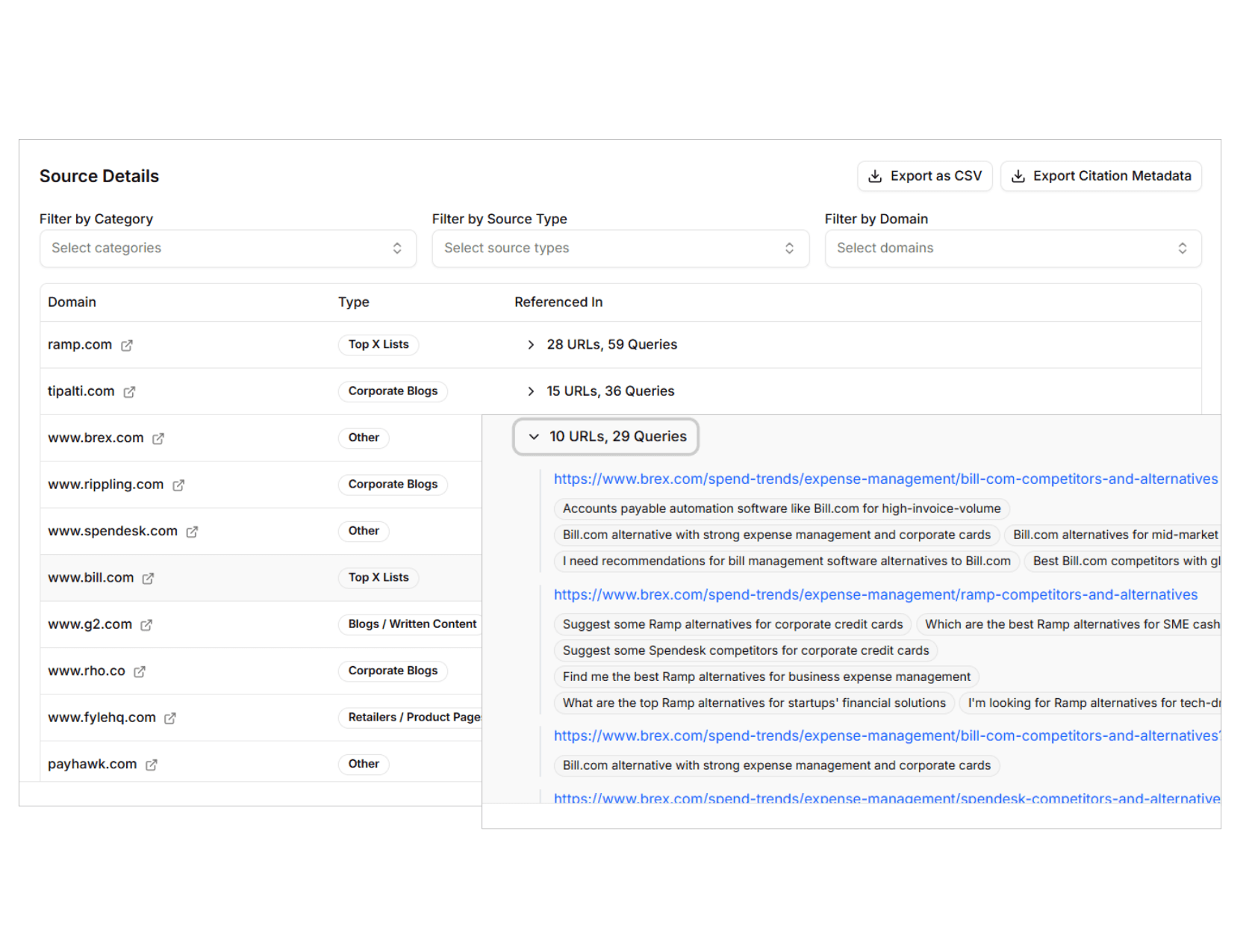The image size is (1252, 952).
Task: Click the external link icon next to payhawk.com
Action: point(152,765)
